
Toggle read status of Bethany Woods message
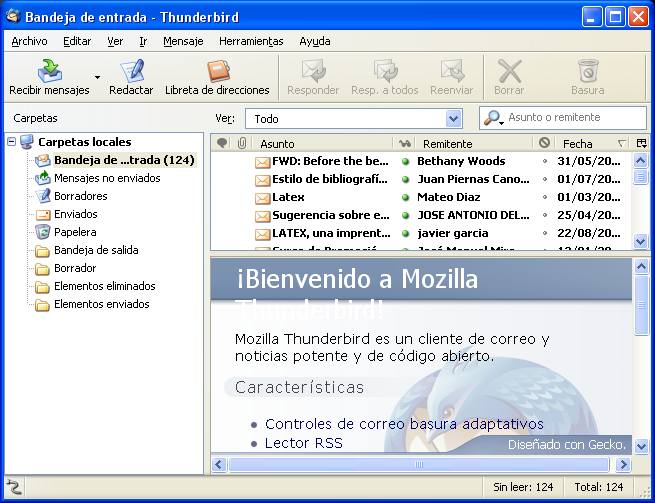pyautogui.click(x=406, y=161)
